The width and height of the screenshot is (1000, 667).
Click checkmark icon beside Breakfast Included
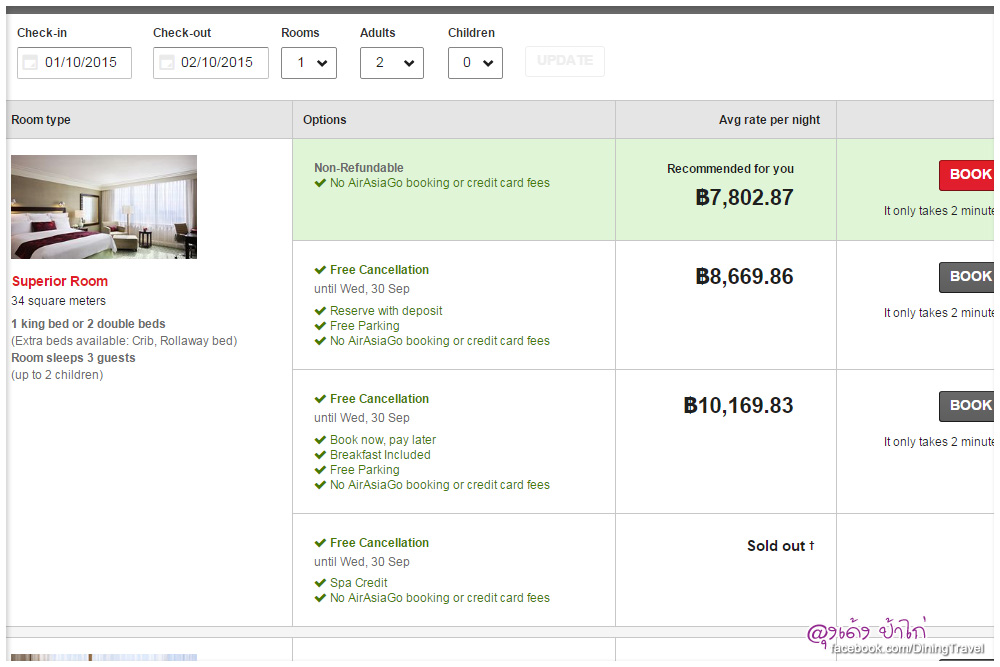[320, 455]
